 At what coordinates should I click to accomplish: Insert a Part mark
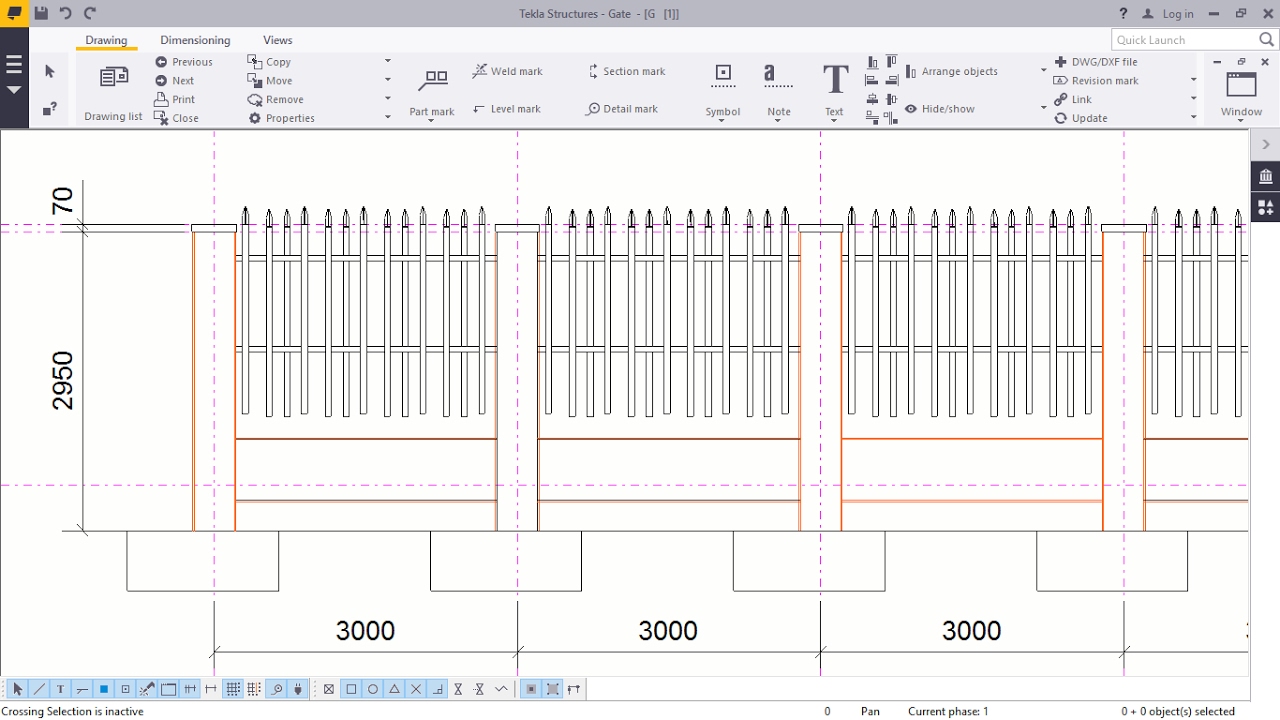coord(432,91)
